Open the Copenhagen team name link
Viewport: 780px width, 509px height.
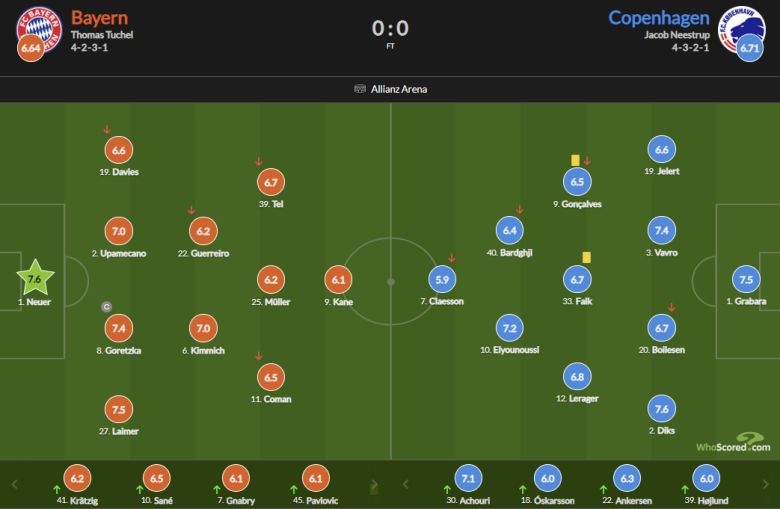click(659, 17)
